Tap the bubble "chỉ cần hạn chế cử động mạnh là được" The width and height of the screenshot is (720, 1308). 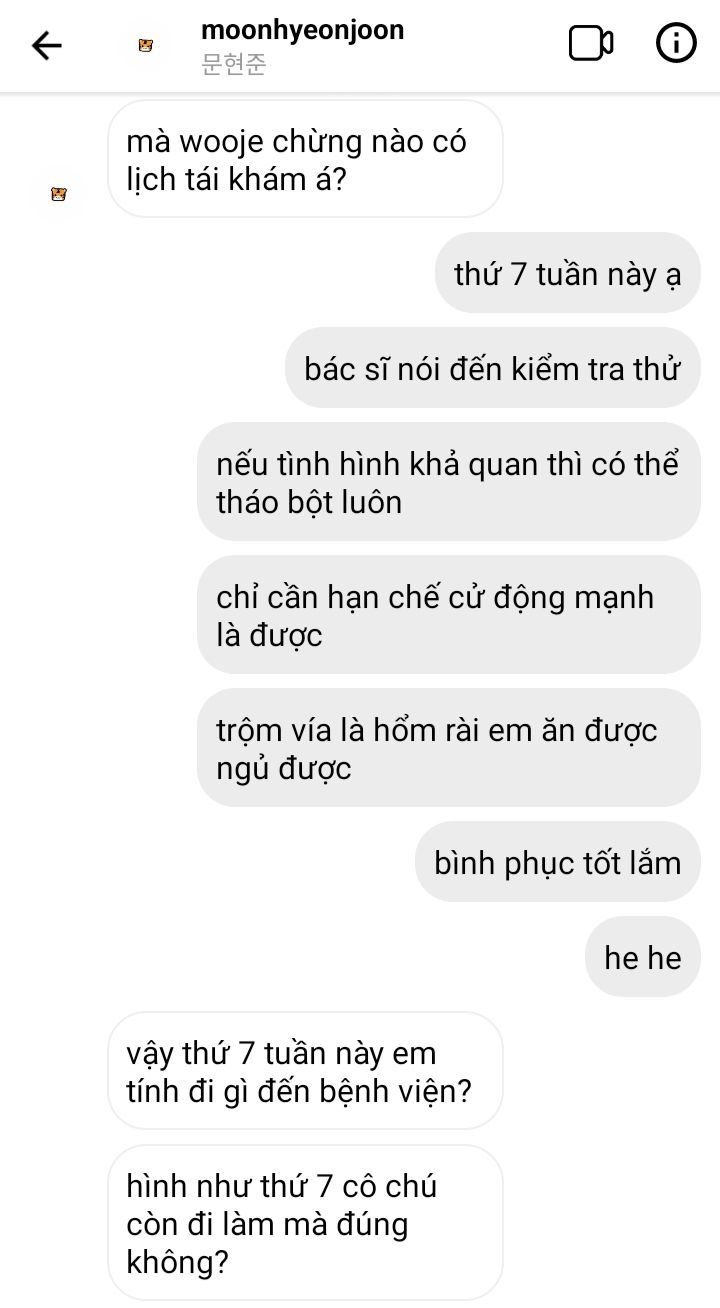pyautogui.click(x=448, y=615)
